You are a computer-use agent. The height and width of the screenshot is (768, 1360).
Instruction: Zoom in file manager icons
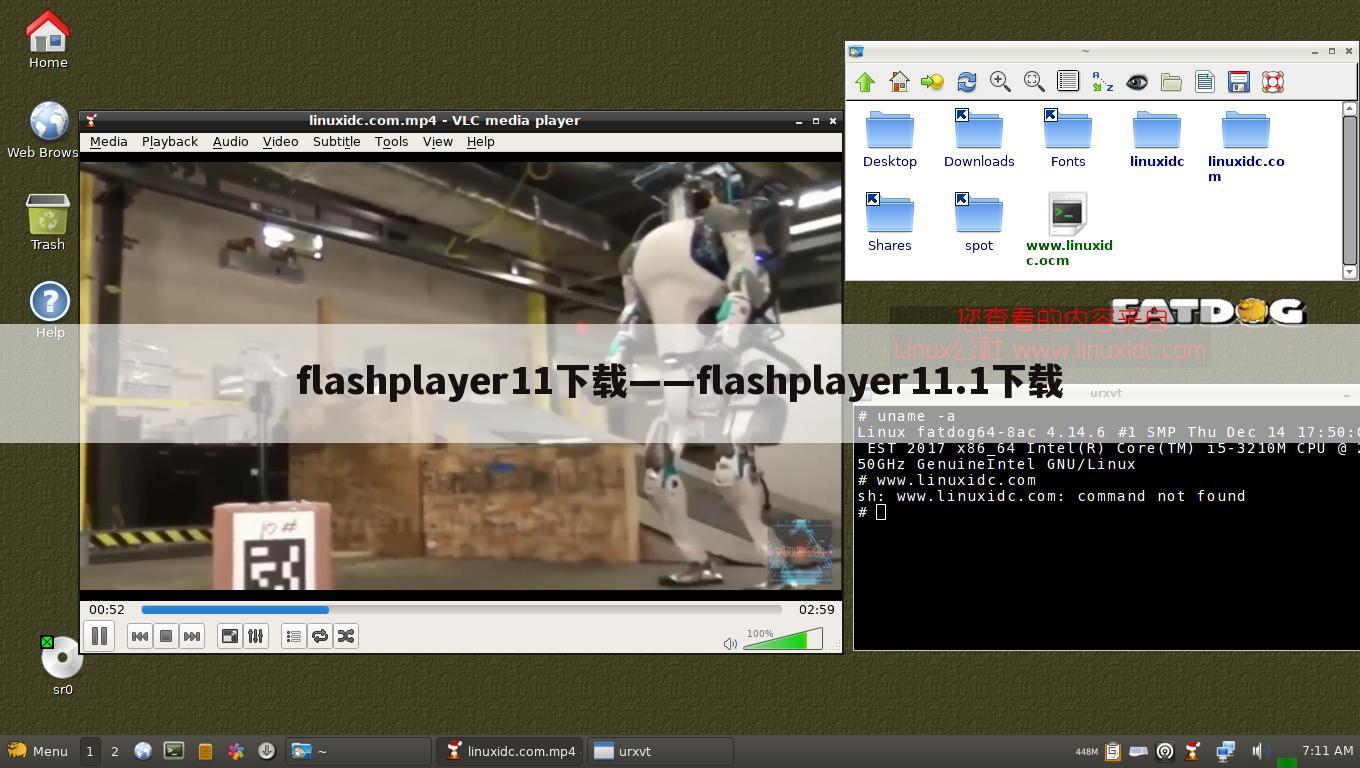[x=1000, y=82]
